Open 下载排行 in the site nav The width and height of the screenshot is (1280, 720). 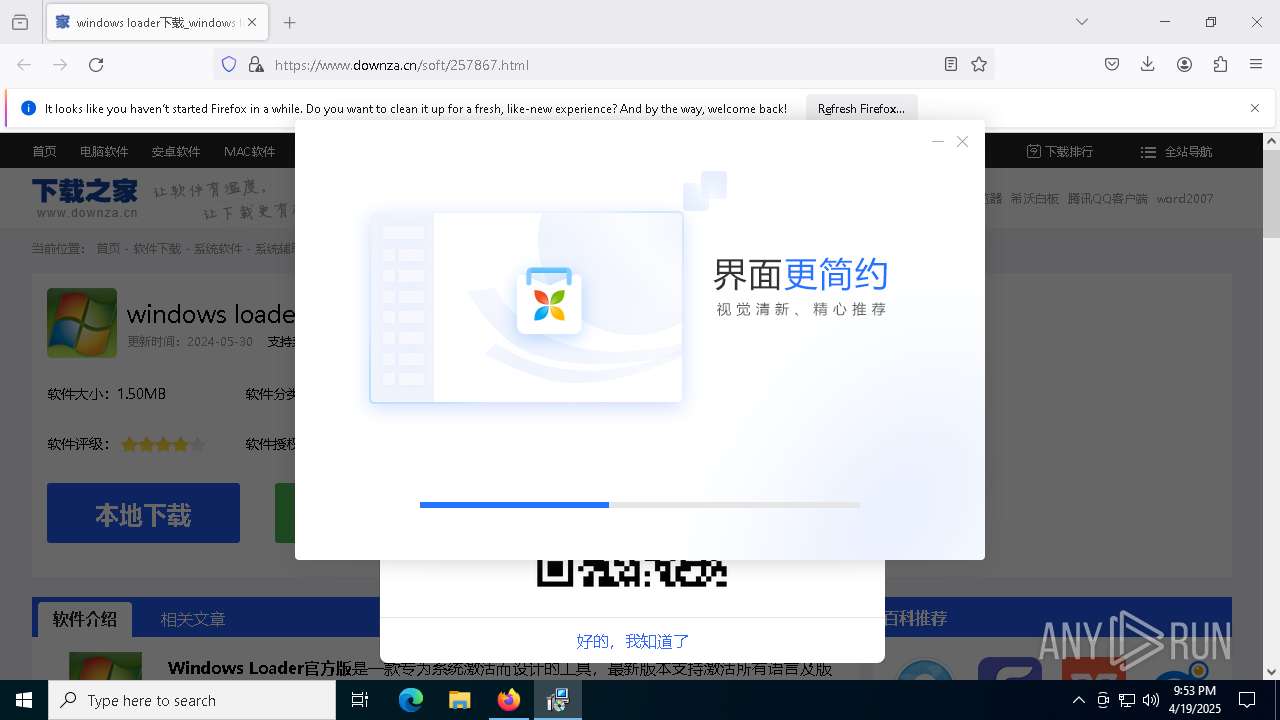1060,152
